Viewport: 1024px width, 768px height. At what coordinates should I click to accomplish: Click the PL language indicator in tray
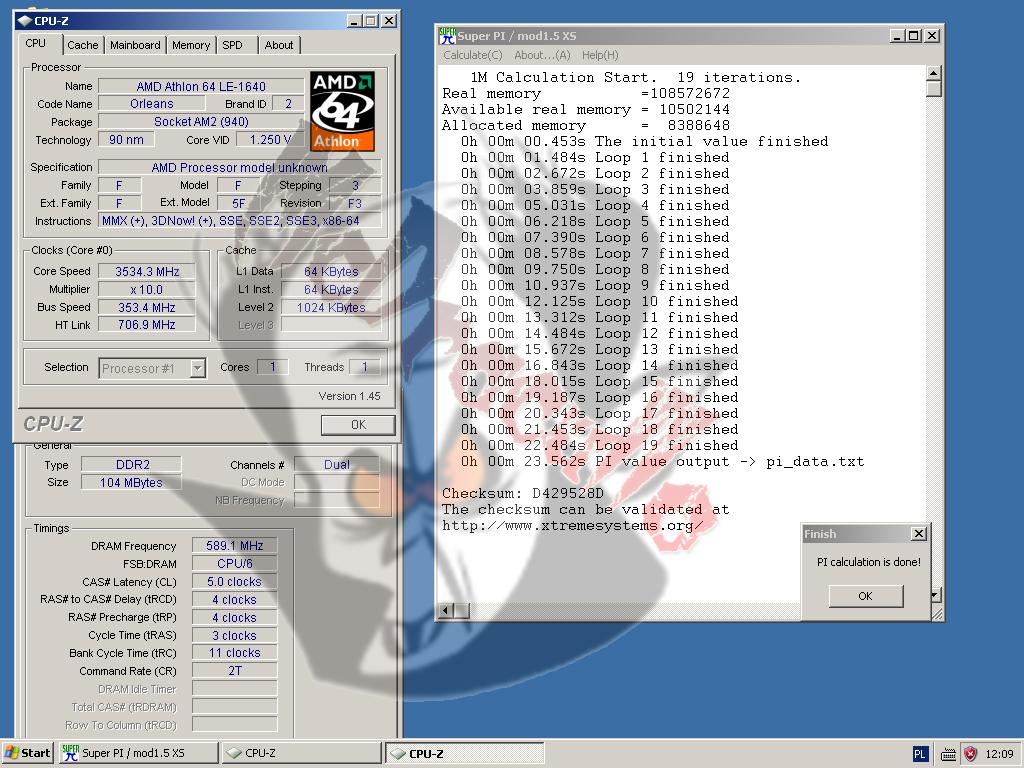pyautogui.click(x=920, y=754)
